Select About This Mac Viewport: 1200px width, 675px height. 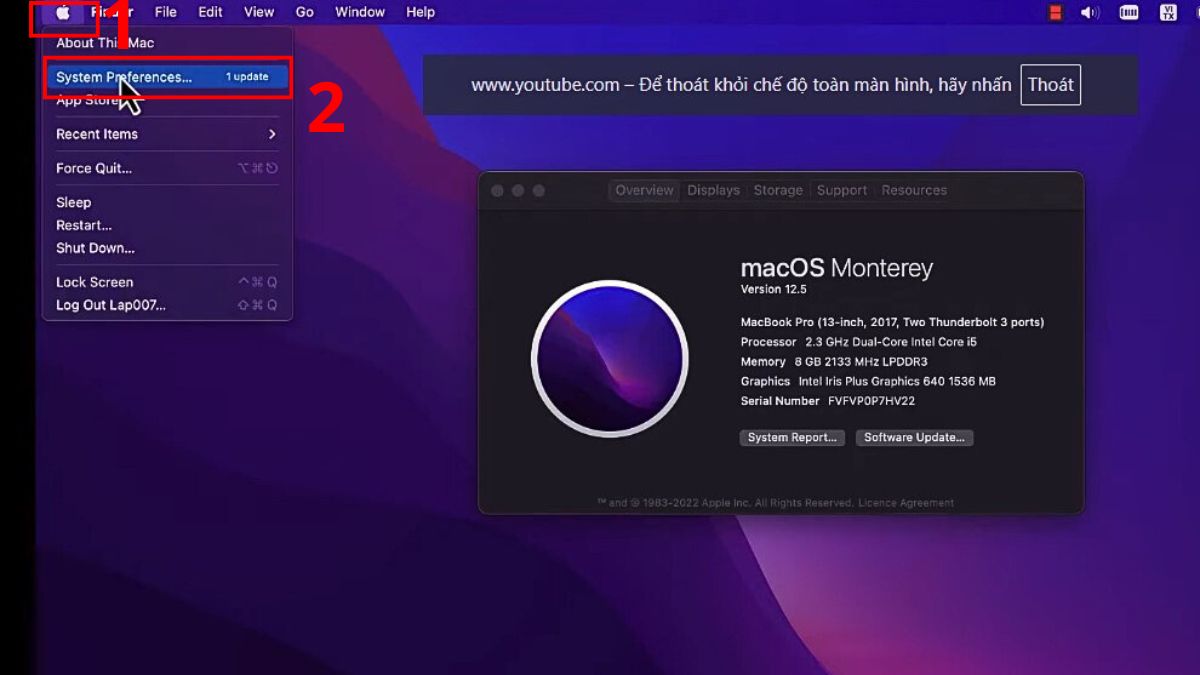[x=107, y=43]
